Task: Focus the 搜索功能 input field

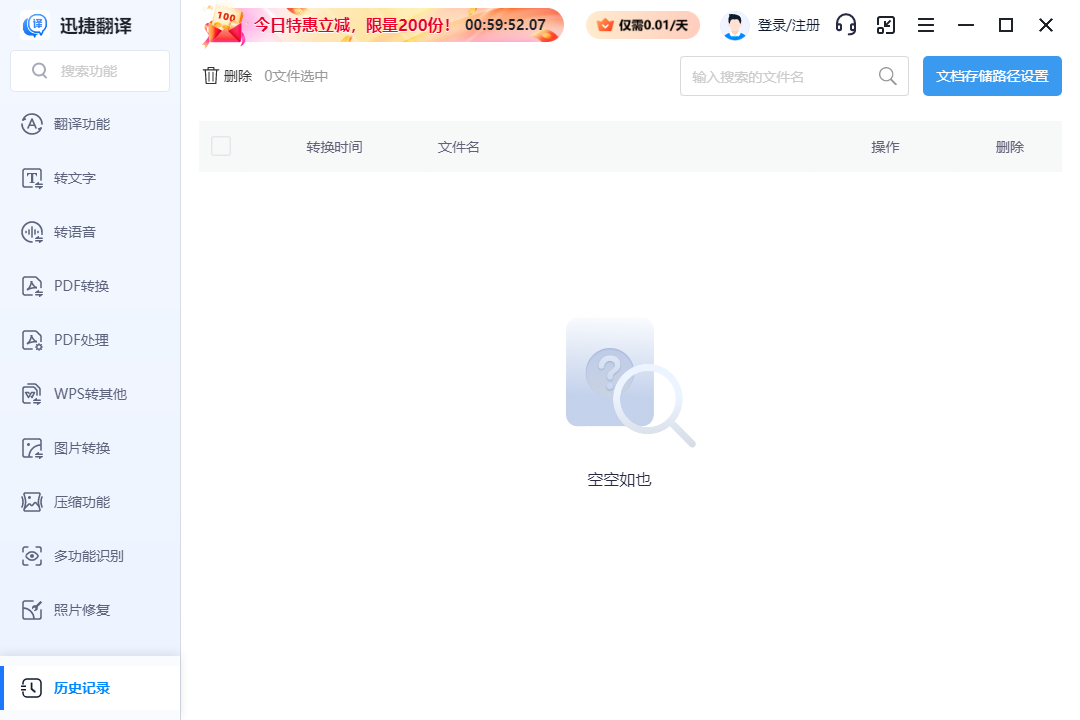Action: [x=90, y=71]
